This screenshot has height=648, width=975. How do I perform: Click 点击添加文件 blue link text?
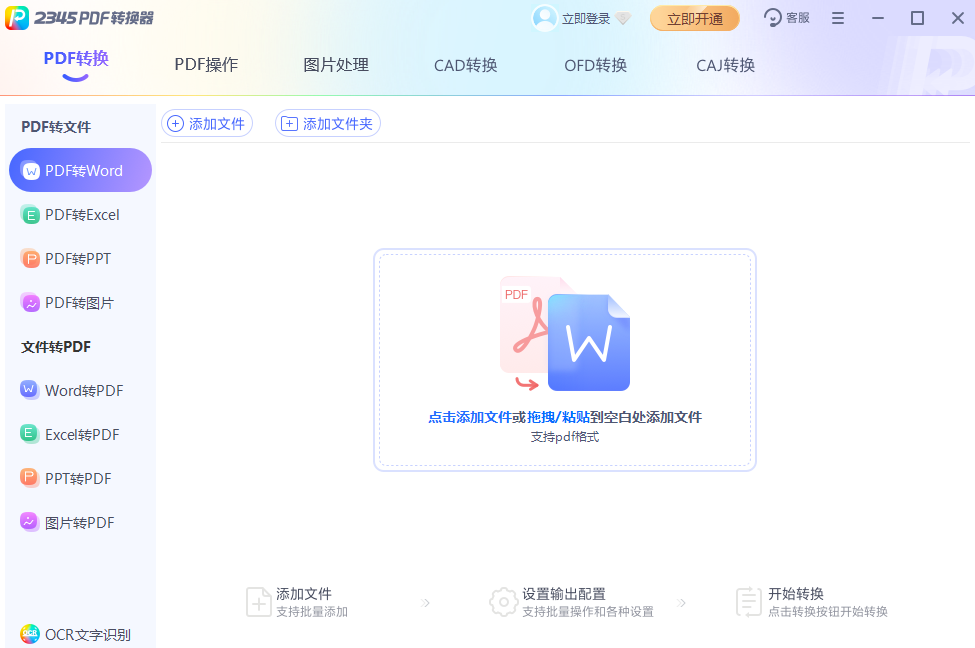[x=469, y=417]
